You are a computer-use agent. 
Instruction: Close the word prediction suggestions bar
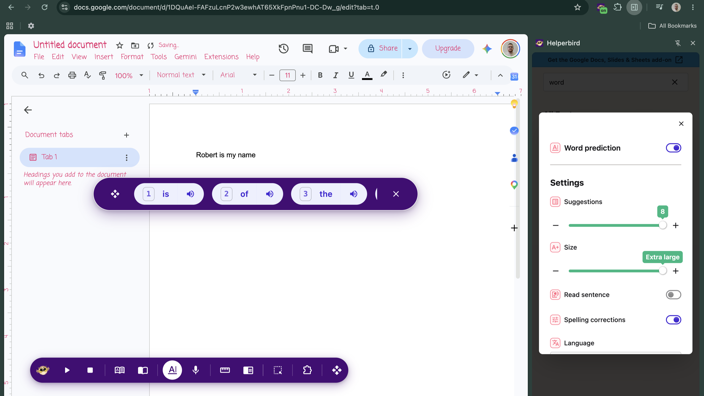click(x=396, y=194)
